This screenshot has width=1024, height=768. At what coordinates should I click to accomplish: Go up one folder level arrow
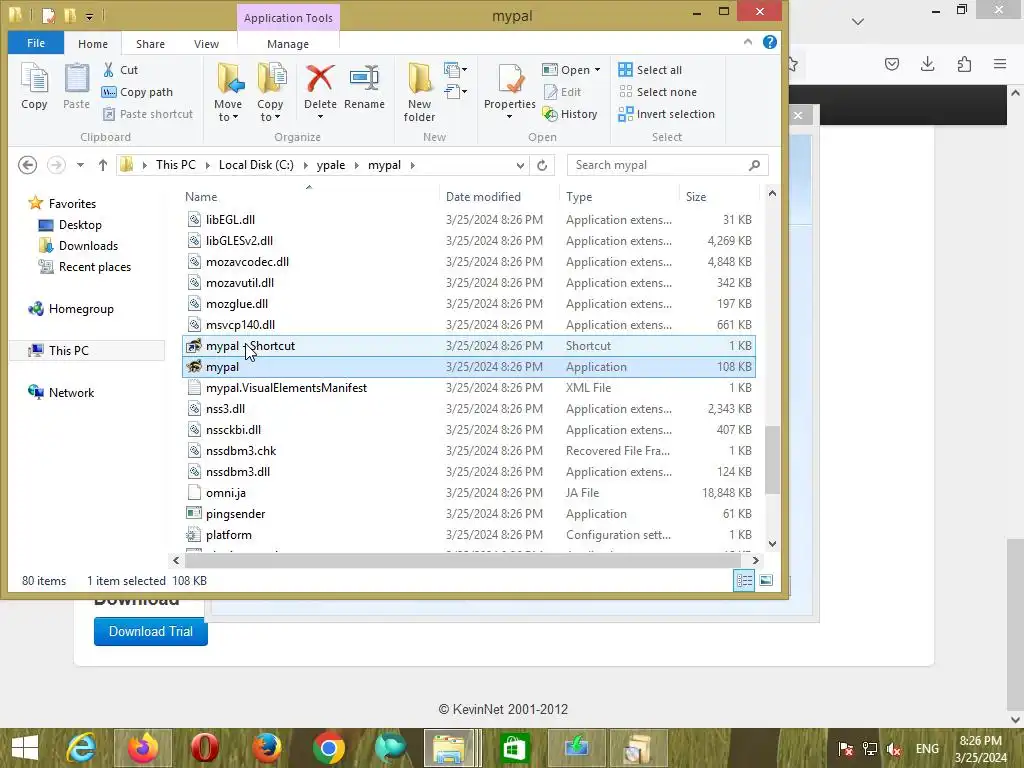click(x=103, y=165)
